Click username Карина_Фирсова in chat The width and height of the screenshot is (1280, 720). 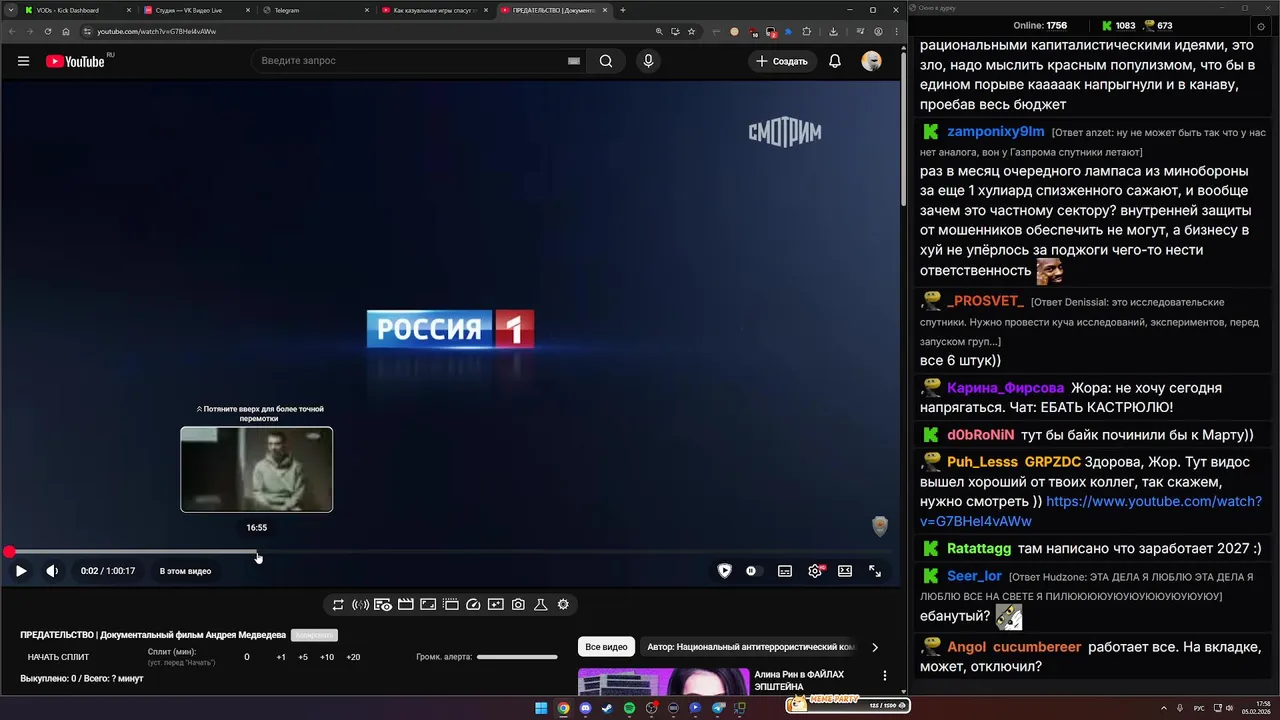[x=1005, y=388]
